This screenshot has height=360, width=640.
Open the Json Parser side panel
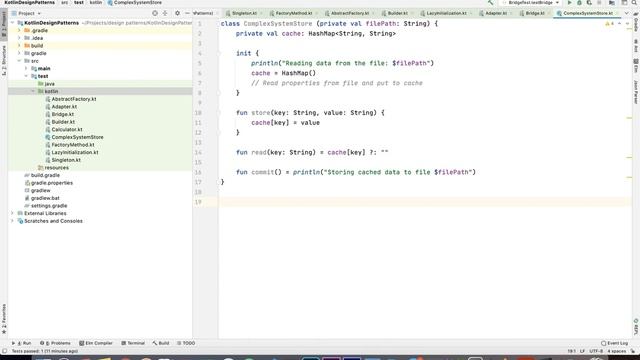636,92
